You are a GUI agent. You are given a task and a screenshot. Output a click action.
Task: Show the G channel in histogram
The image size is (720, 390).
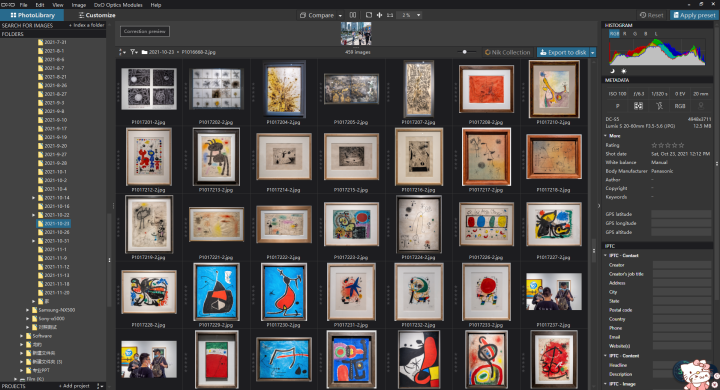[635, 34]
